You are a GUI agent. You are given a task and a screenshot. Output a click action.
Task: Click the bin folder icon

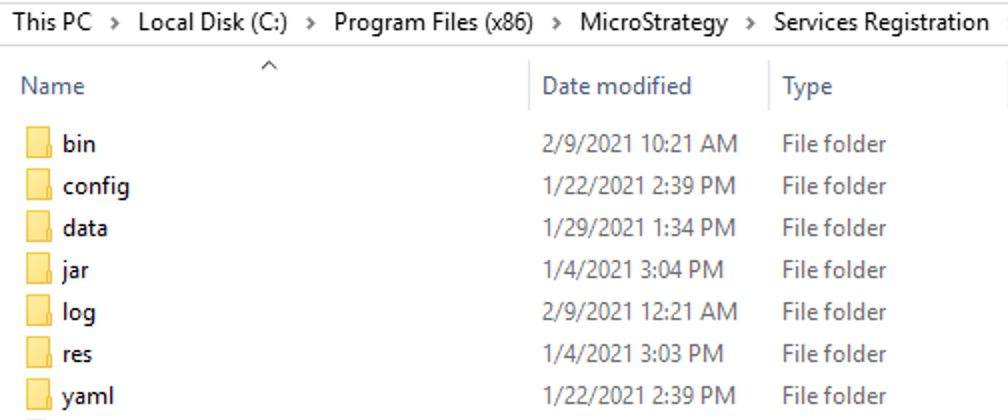click(x=39, y=144)
